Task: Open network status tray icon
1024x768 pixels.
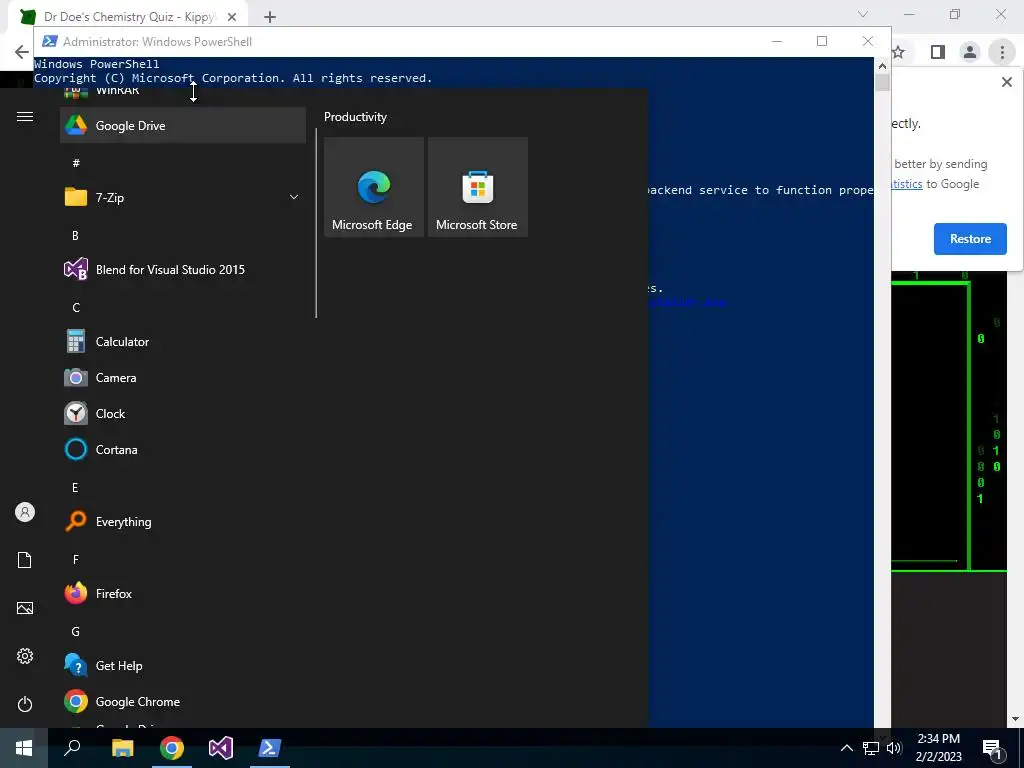Action: coord(871,748)
